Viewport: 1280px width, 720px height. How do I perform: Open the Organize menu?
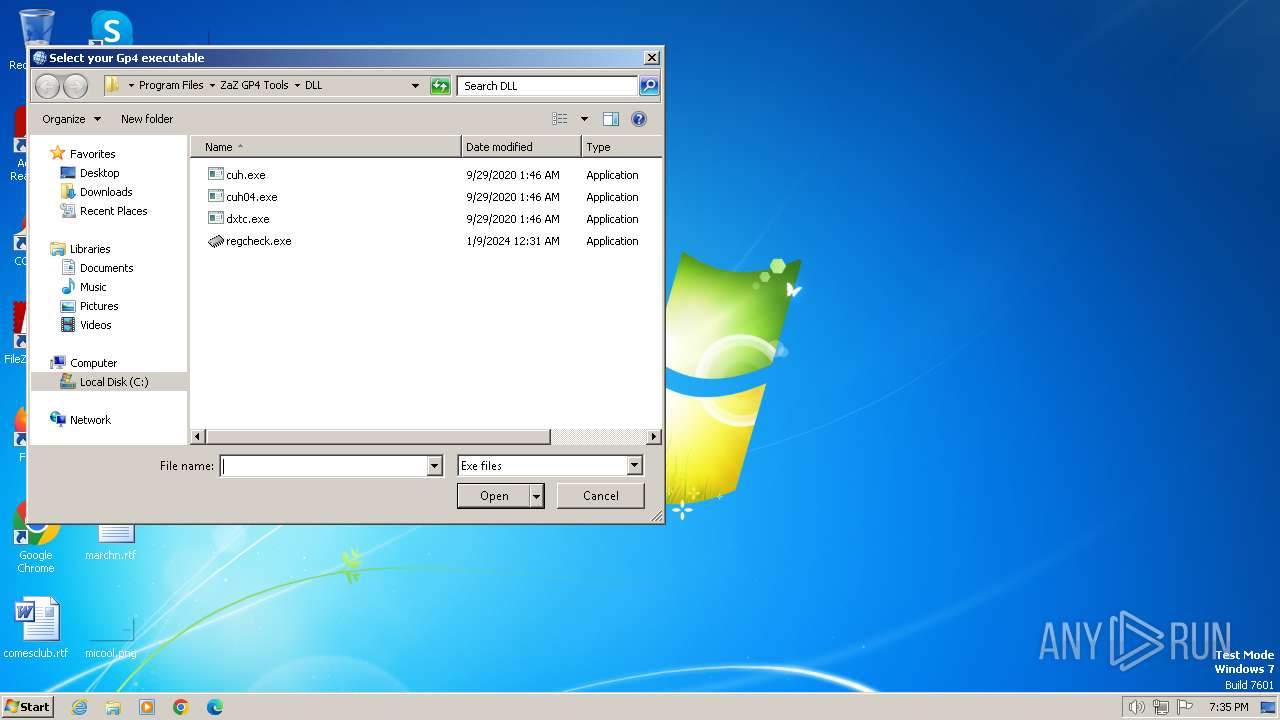point(71,119)
